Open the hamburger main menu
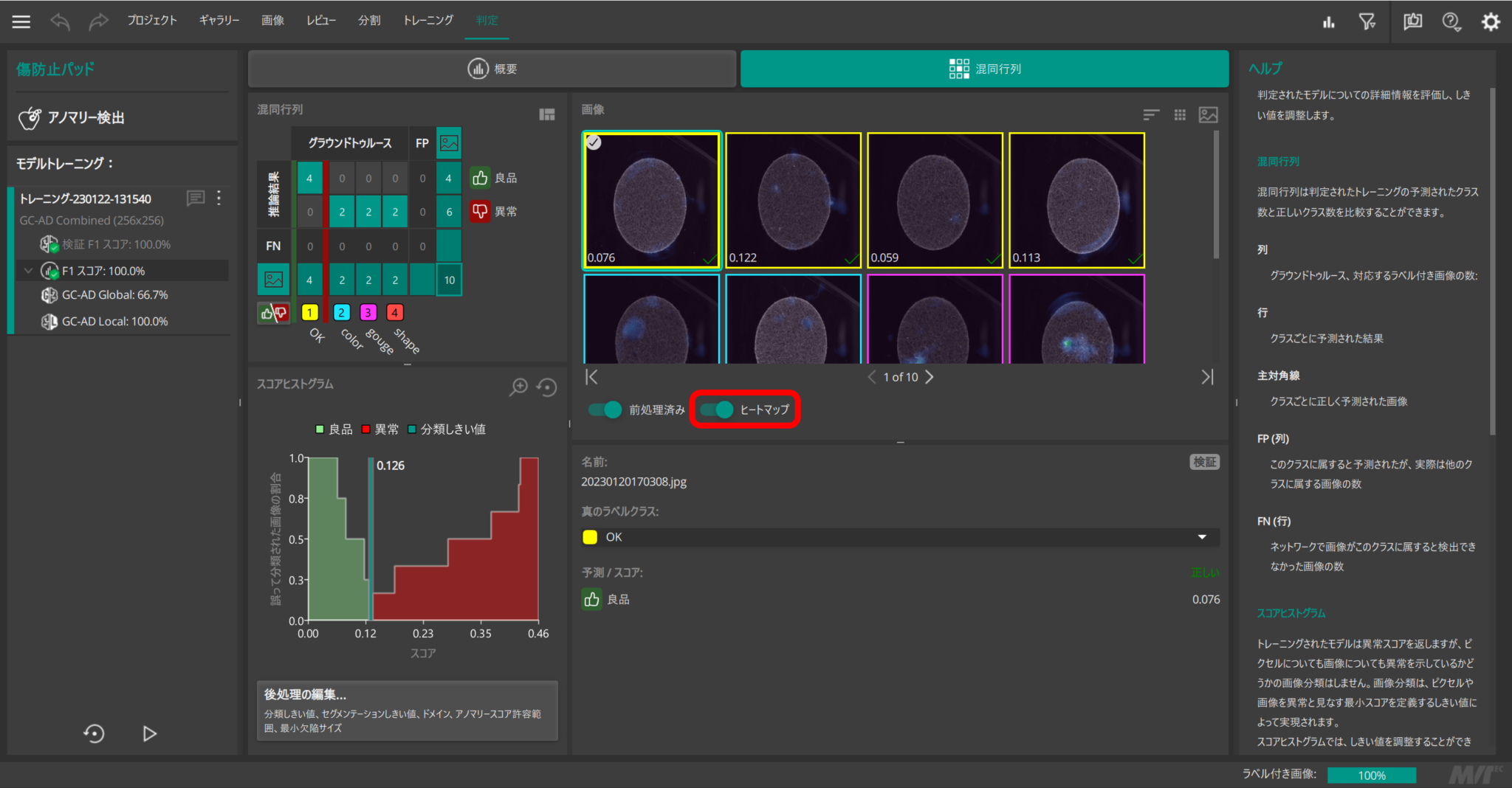This screenshot has height=788, width=1512. tap(21, 21)
